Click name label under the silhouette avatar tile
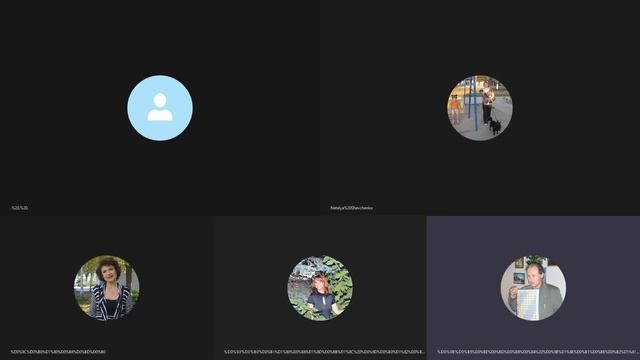 click(x=20, y=208)
